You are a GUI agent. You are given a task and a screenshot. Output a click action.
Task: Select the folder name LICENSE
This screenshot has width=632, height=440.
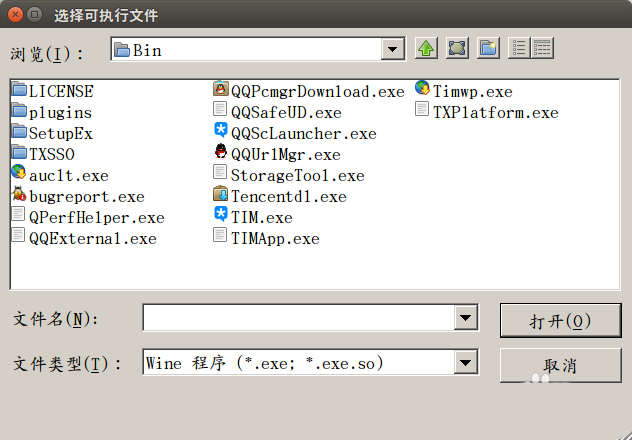tap(61, 92)
